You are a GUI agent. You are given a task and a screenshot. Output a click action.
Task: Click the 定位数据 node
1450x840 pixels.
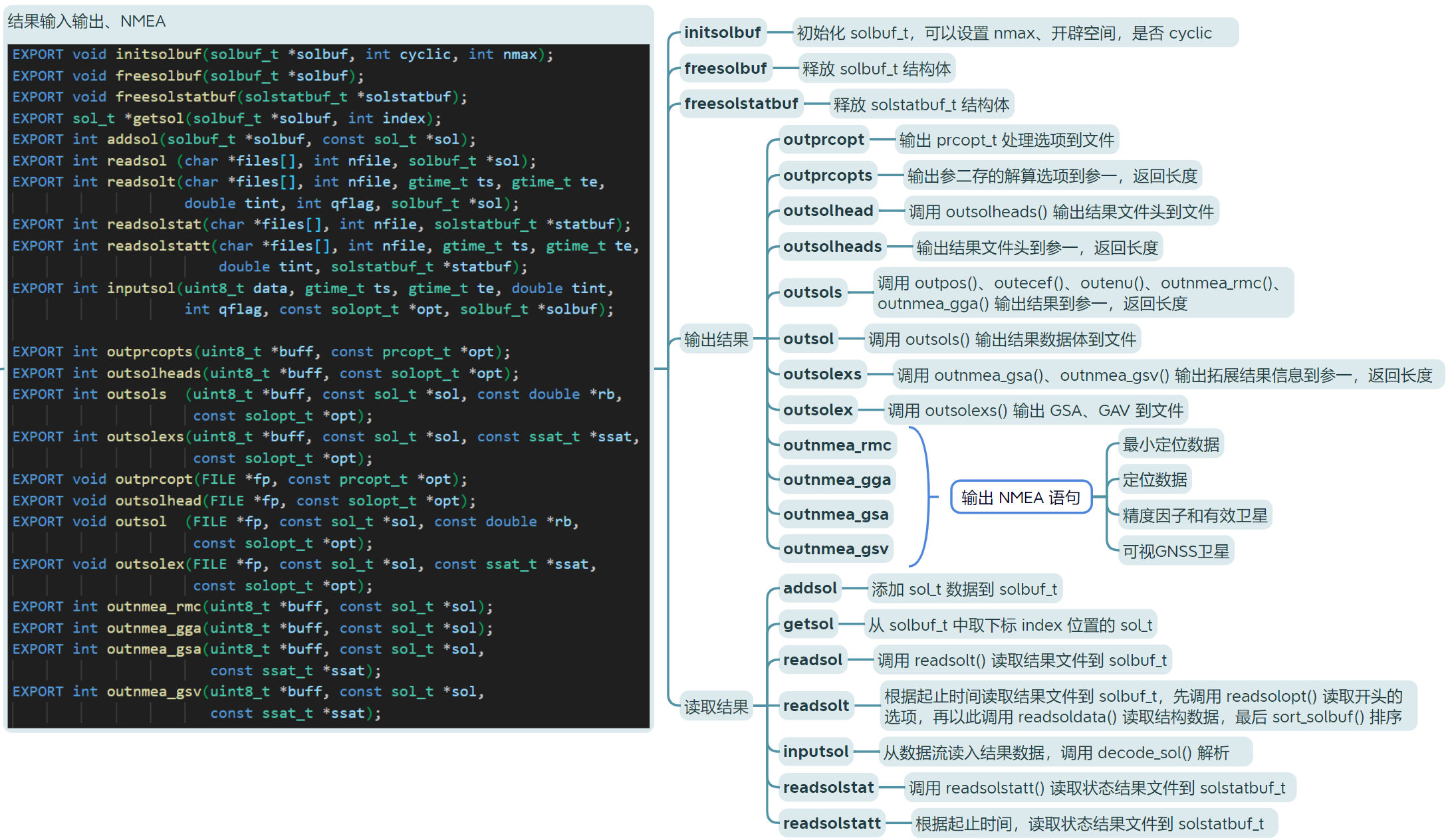pos(1155,479)
